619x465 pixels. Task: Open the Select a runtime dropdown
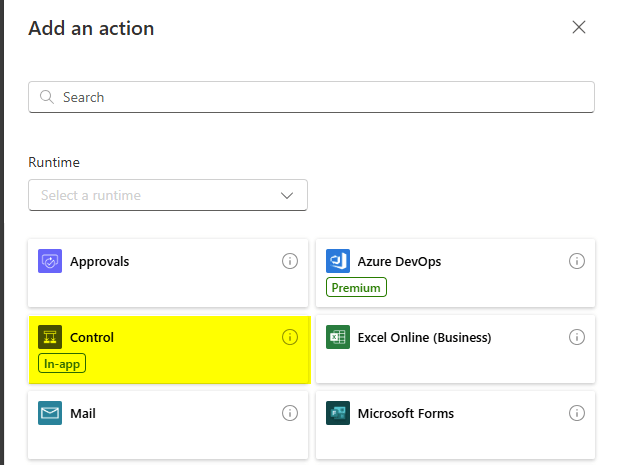pos(160,195)
